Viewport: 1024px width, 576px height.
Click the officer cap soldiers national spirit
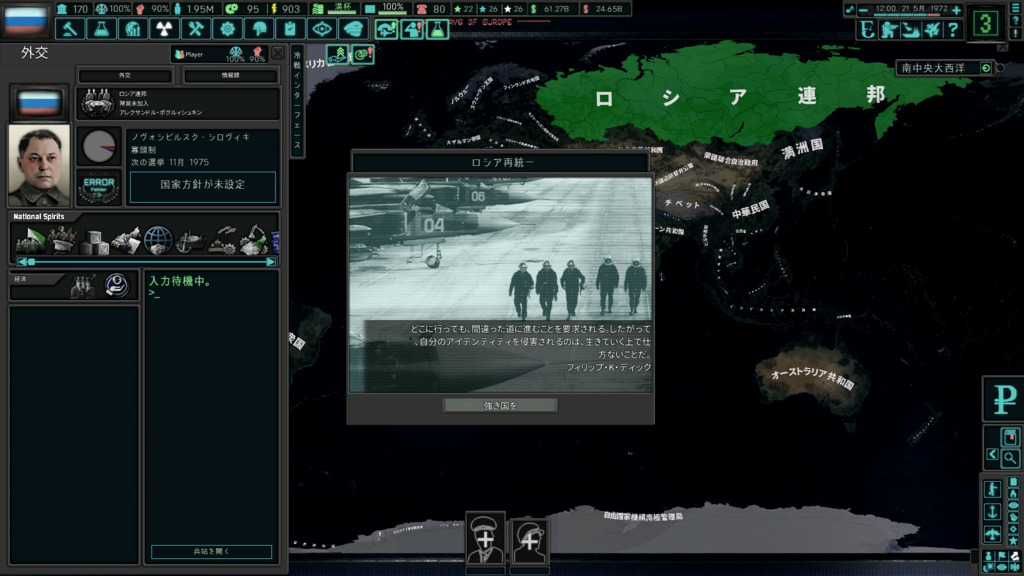(62, 240)
